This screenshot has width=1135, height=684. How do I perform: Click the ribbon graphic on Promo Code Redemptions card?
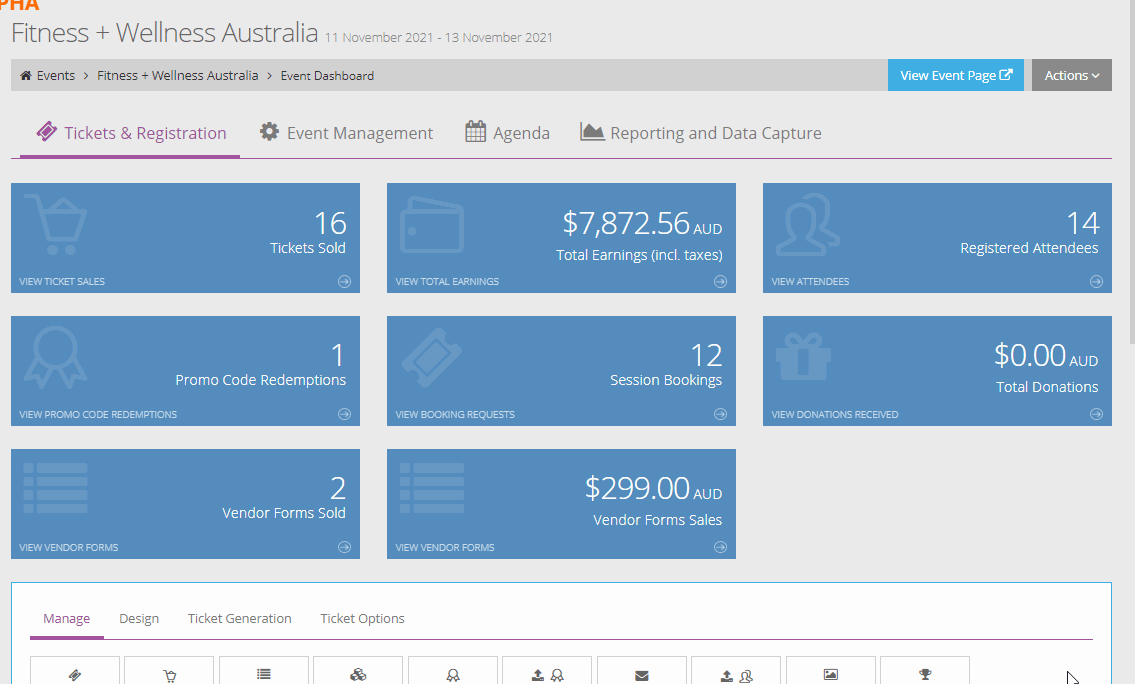56,358
